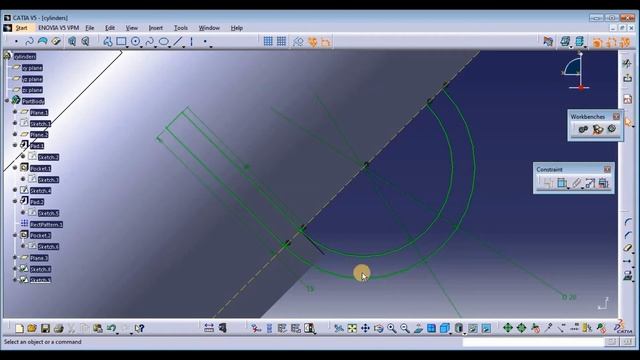The height and width of the screenshot is (360, 640).
Task: Expand the PartBody node
Action: pos(7,100)
